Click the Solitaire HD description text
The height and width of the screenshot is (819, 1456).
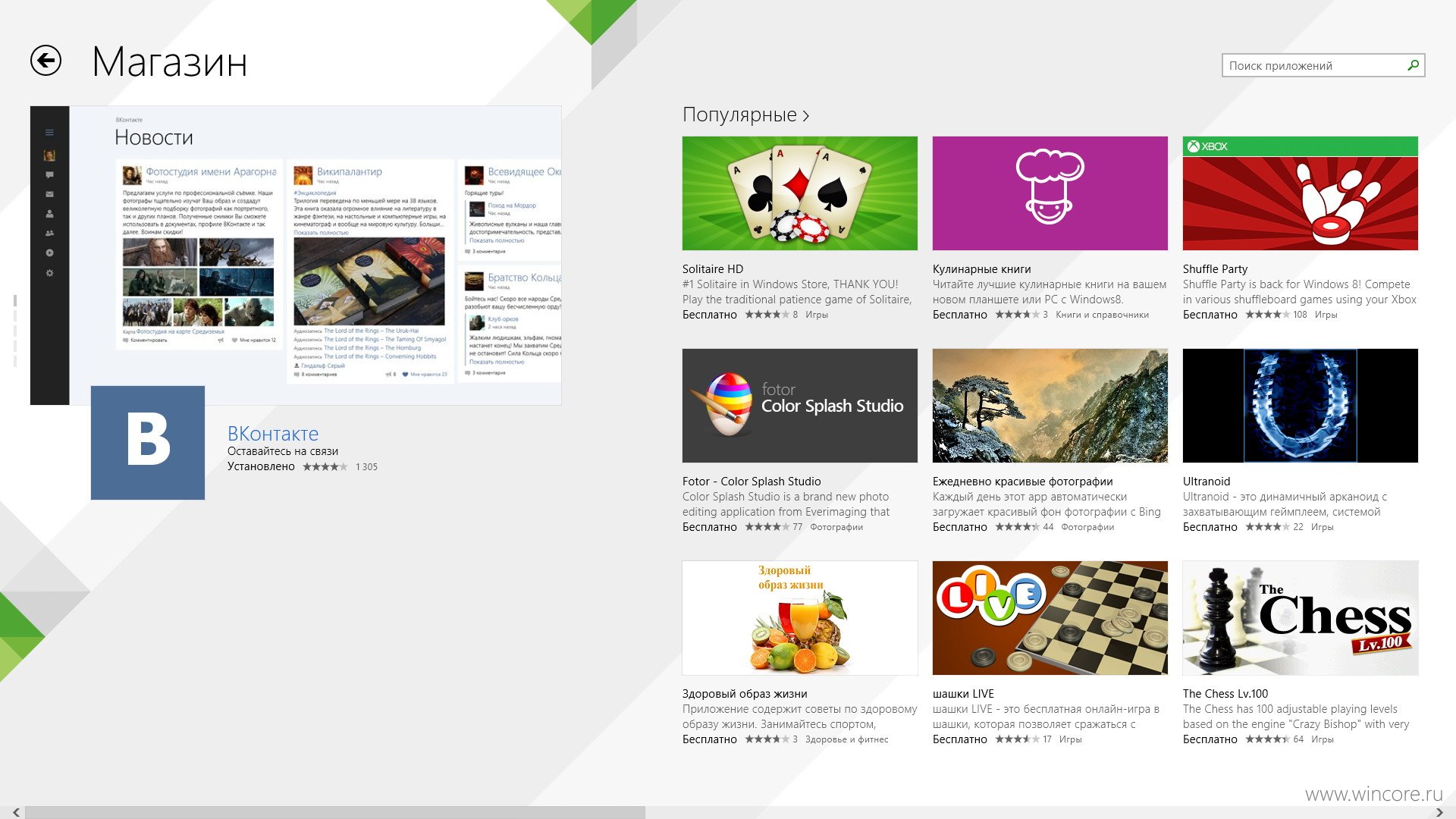[x=797, y=292]
